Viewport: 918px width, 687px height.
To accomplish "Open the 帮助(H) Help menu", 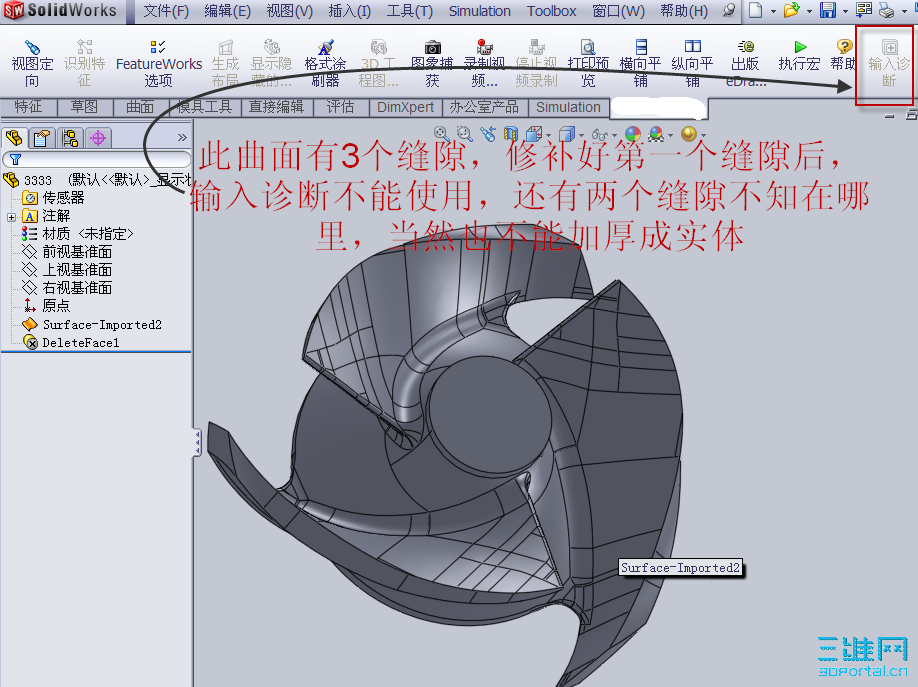I will tap(684, 11).
